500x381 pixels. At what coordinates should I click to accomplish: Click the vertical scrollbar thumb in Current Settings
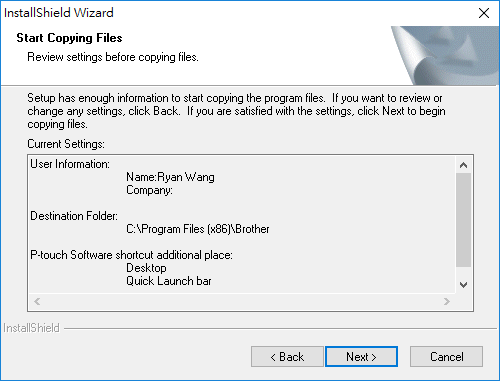[x=463, y=220]
